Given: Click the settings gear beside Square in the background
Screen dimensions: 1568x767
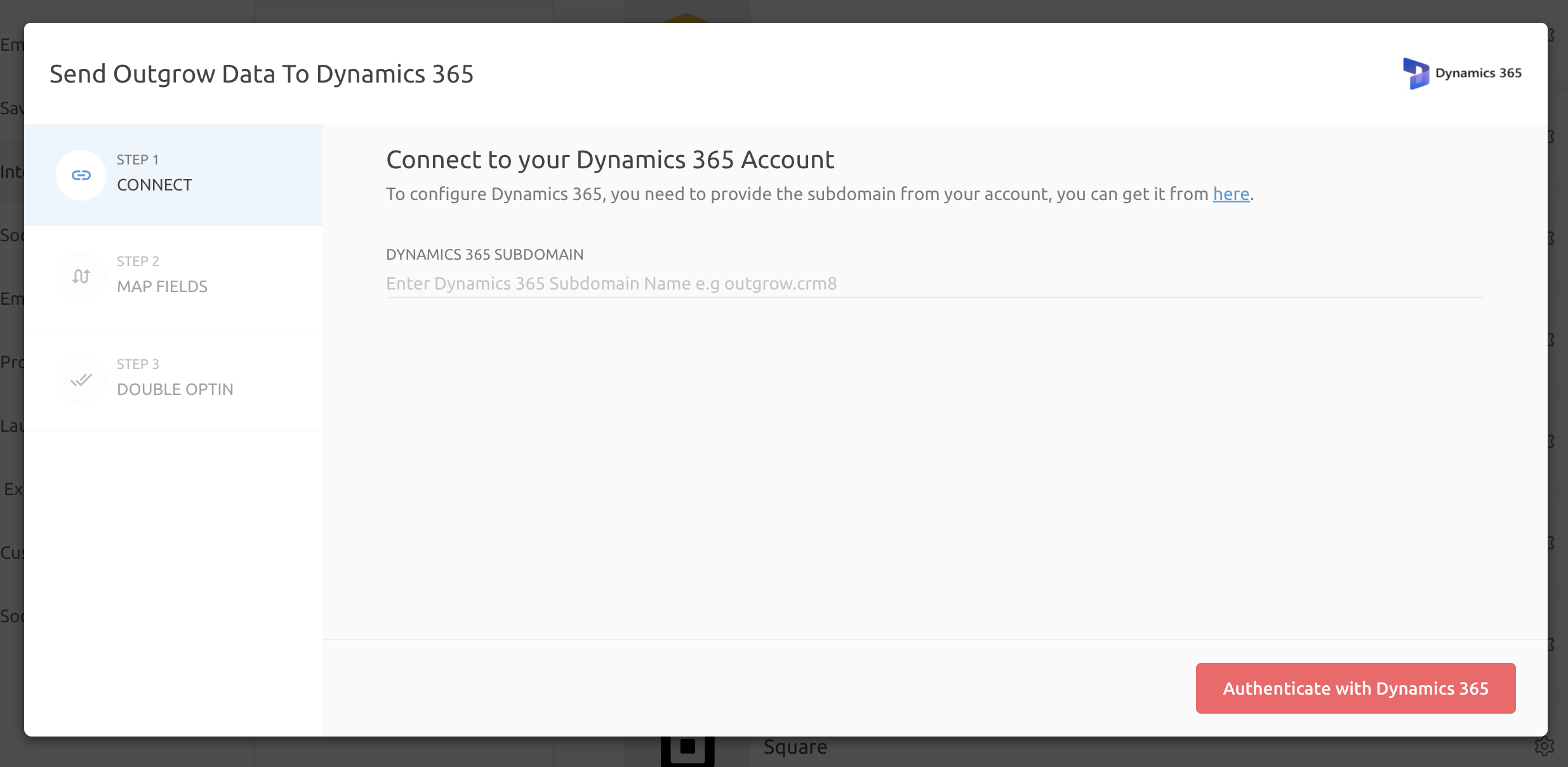Looking at the screenshot, I should pos(1544,747).
